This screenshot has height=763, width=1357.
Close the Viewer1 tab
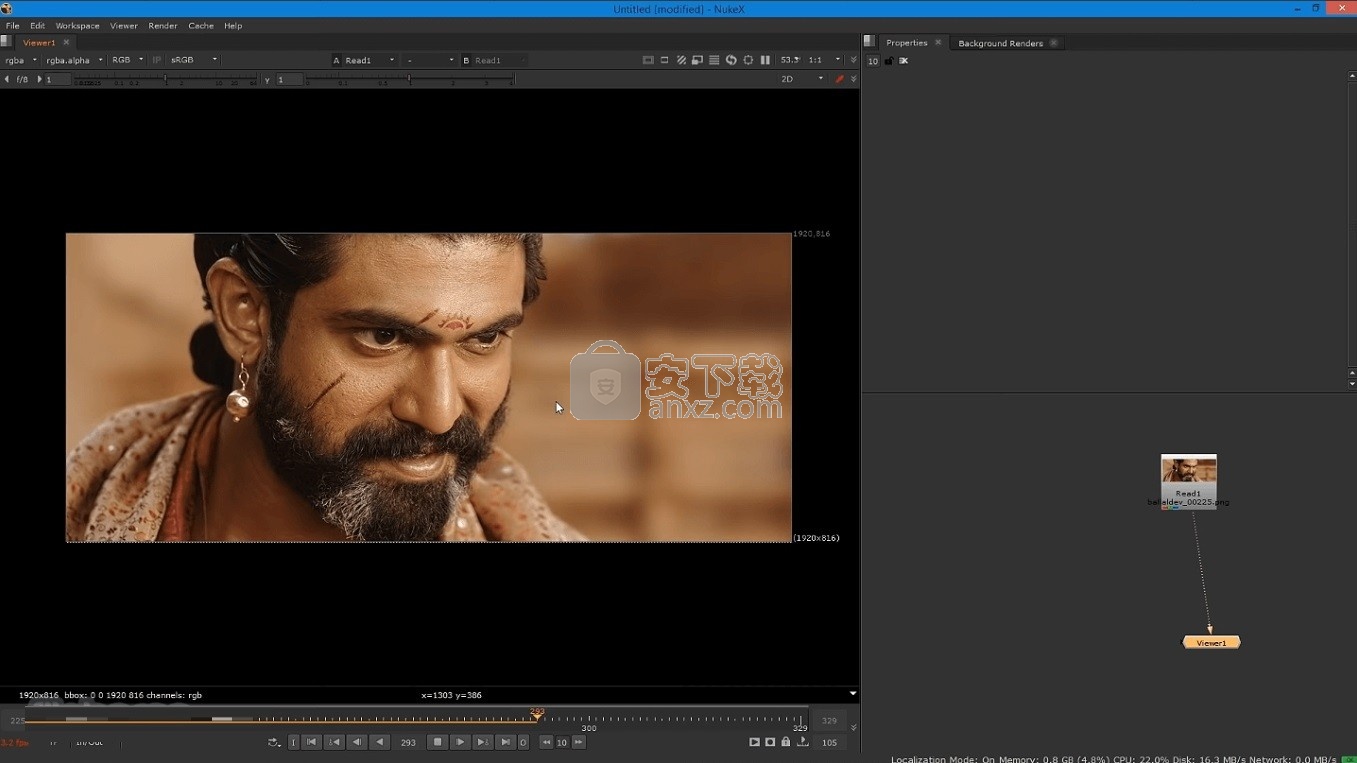pyautogui.click(x=67, y=42)
